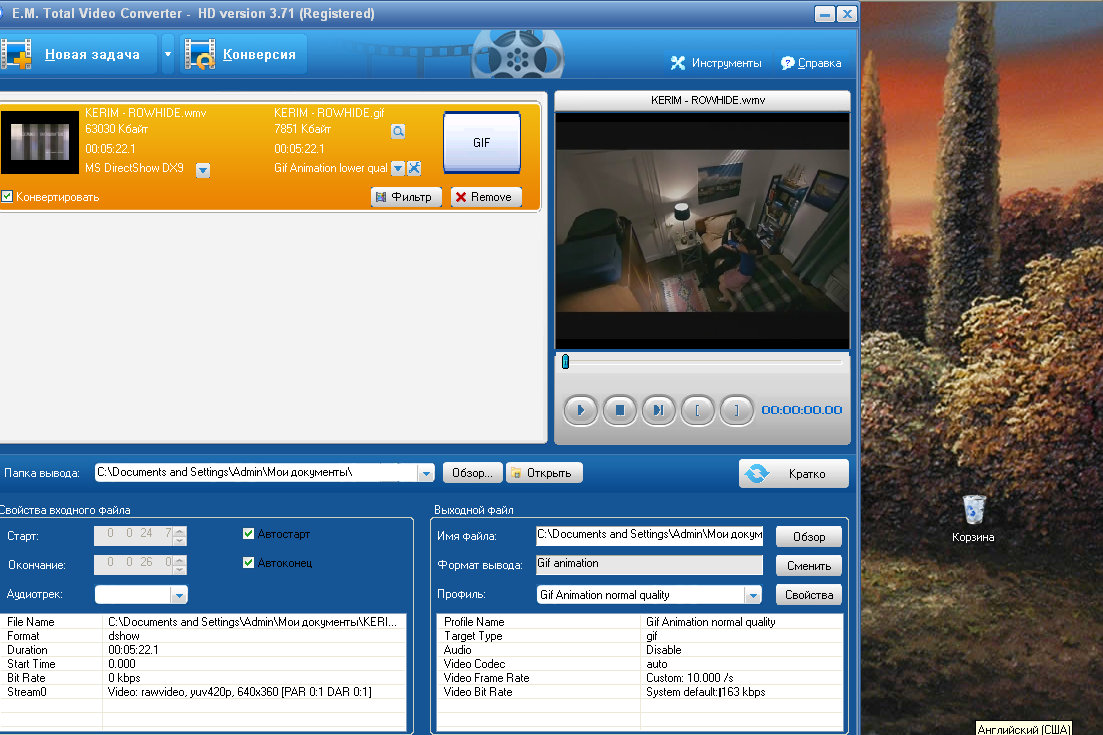Open profile Свойства button
Viewport: 1103px width, 735px height.
[809, 594]
